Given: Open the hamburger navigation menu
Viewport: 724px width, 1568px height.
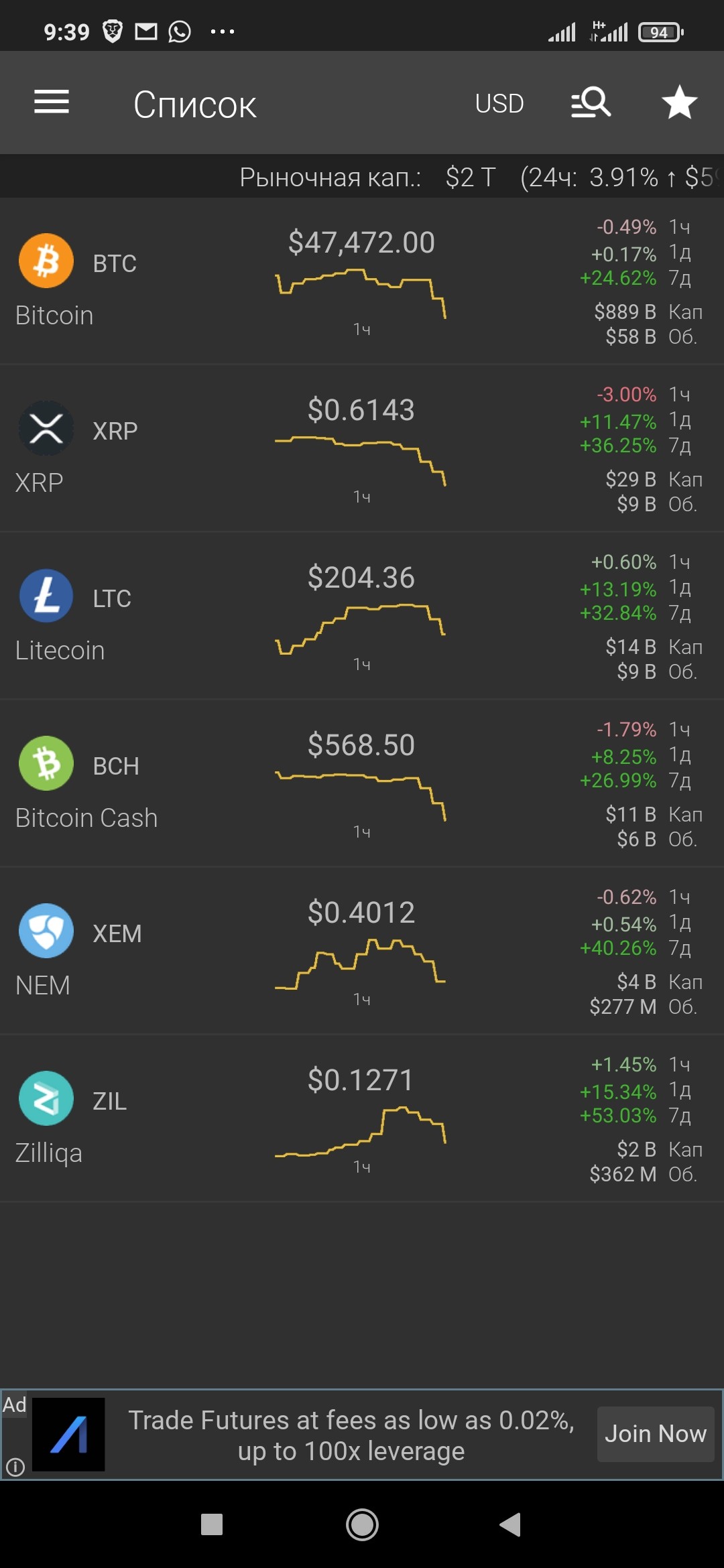Looking at the screenshot, I should point(52,102).
